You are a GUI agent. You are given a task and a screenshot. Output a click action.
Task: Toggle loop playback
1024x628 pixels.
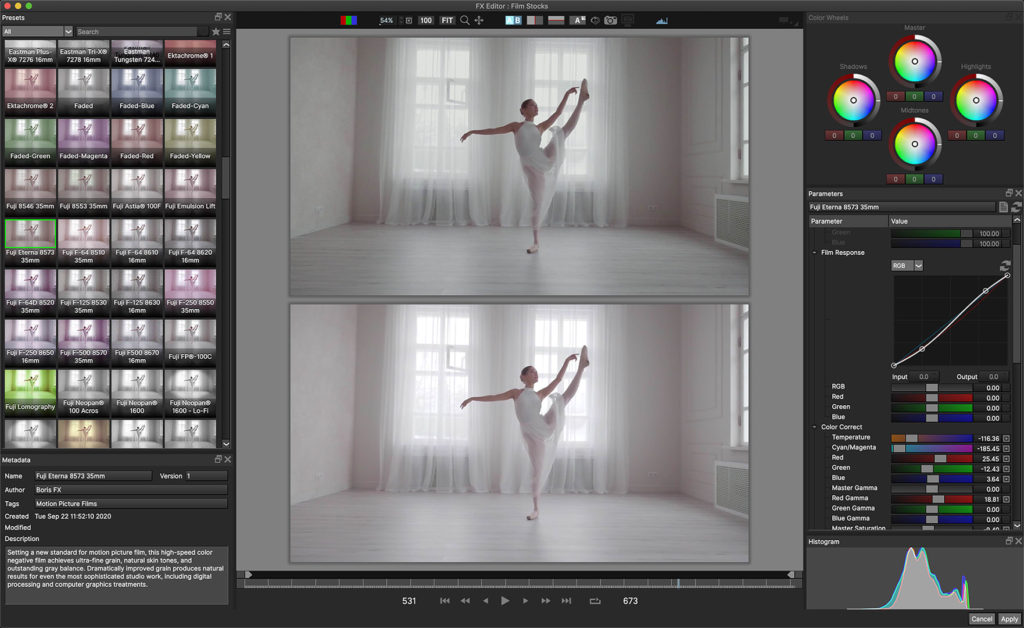(595, 601)
